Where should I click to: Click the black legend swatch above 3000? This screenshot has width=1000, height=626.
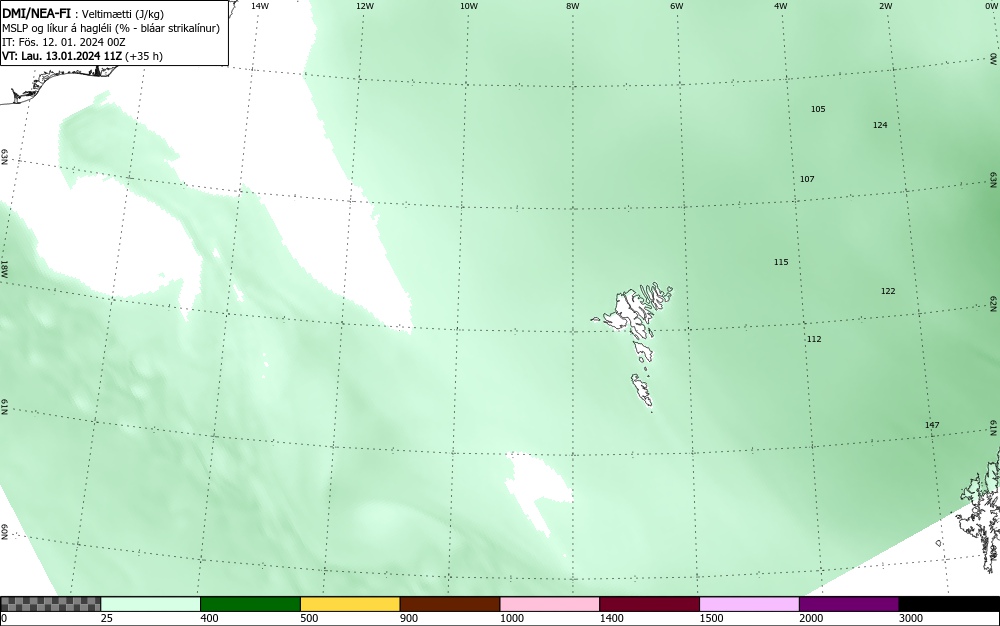point(949,604)
